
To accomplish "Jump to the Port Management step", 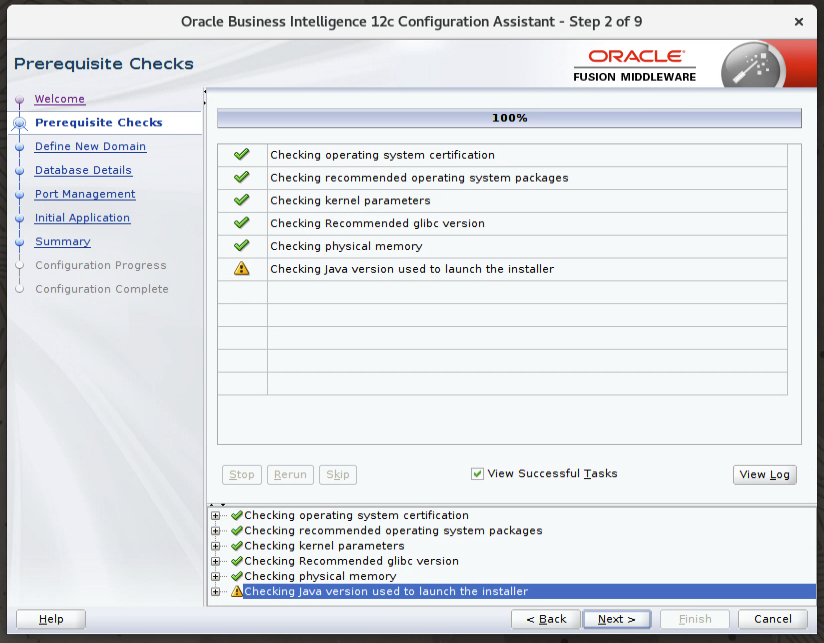I will pyautogui.click(x=85, y=194).
